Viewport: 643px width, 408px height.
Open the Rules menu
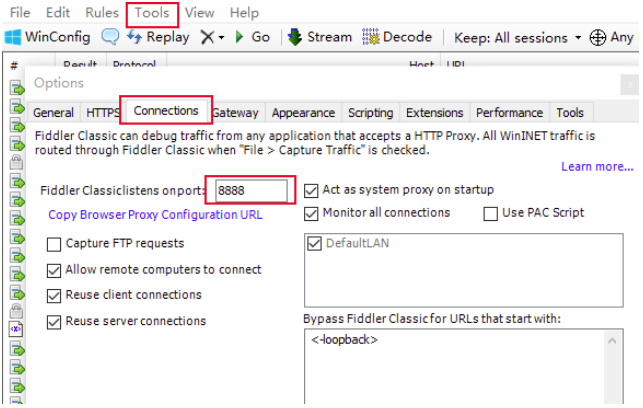(102, 13)
